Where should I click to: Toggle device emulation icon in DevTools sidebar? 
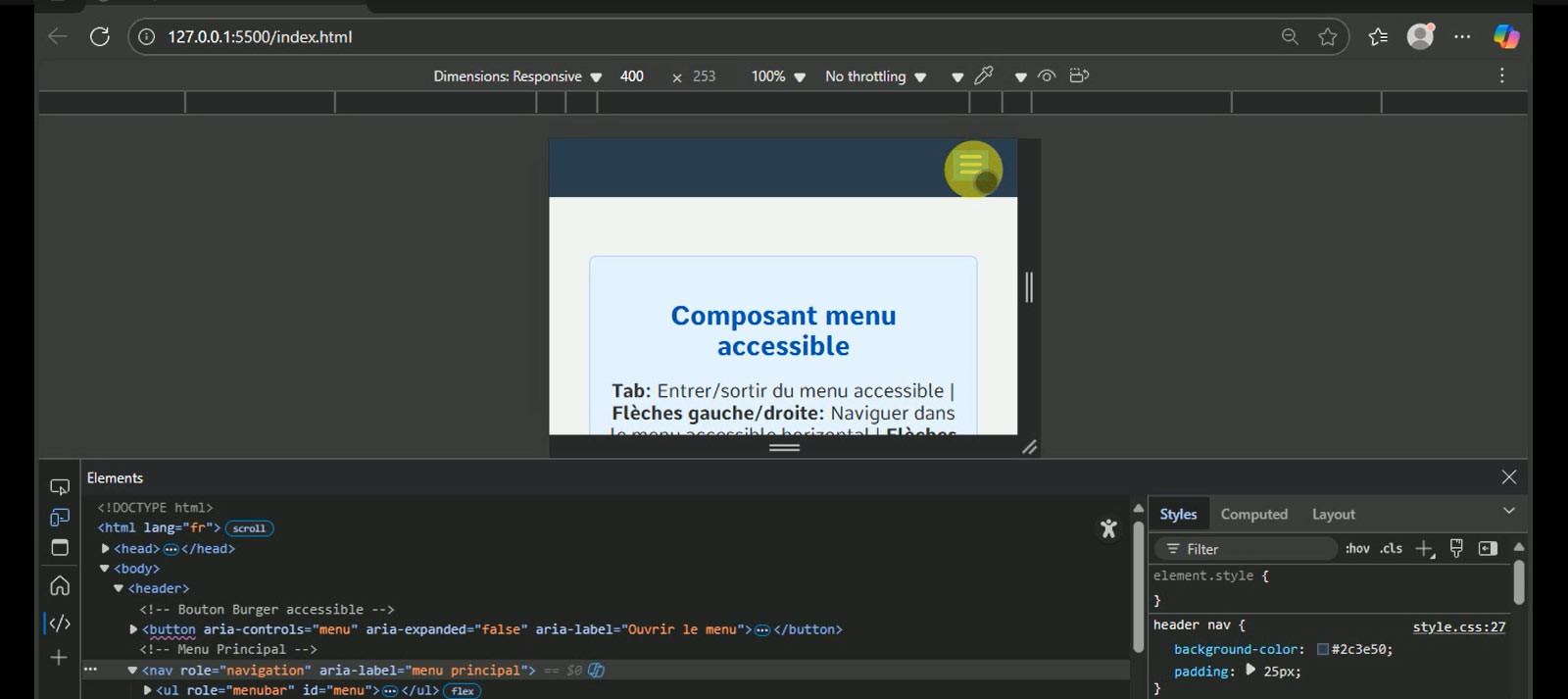[x=60, y=518]
